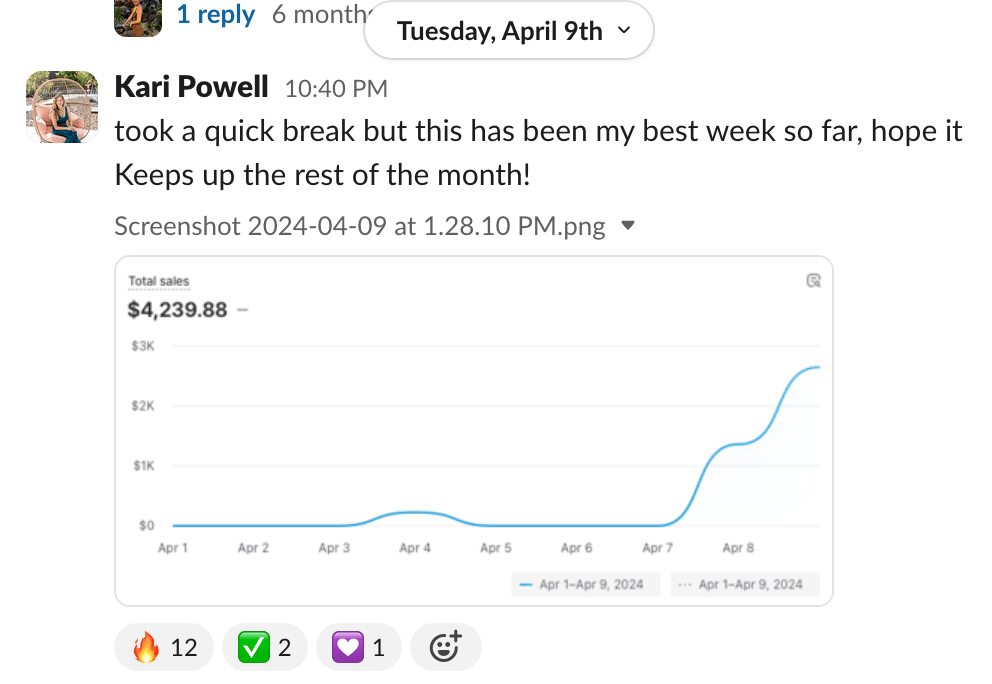Click the Kari Powell sender name
Viewport: 992px width, 684px height.
[192, 87]
